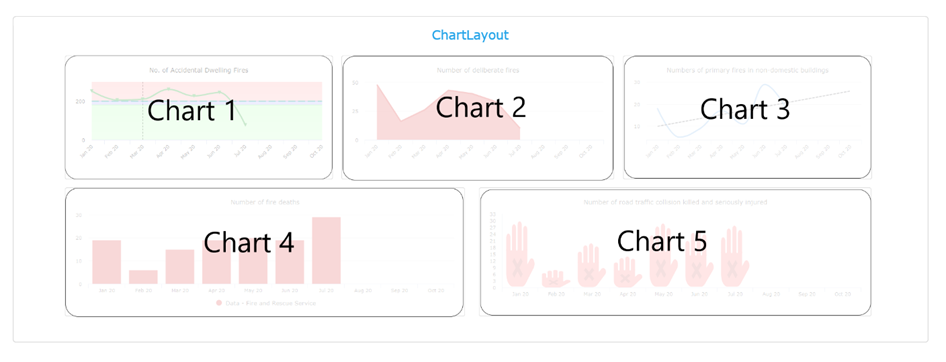Click the vertical dashed marker line in Chart 1

143,110
